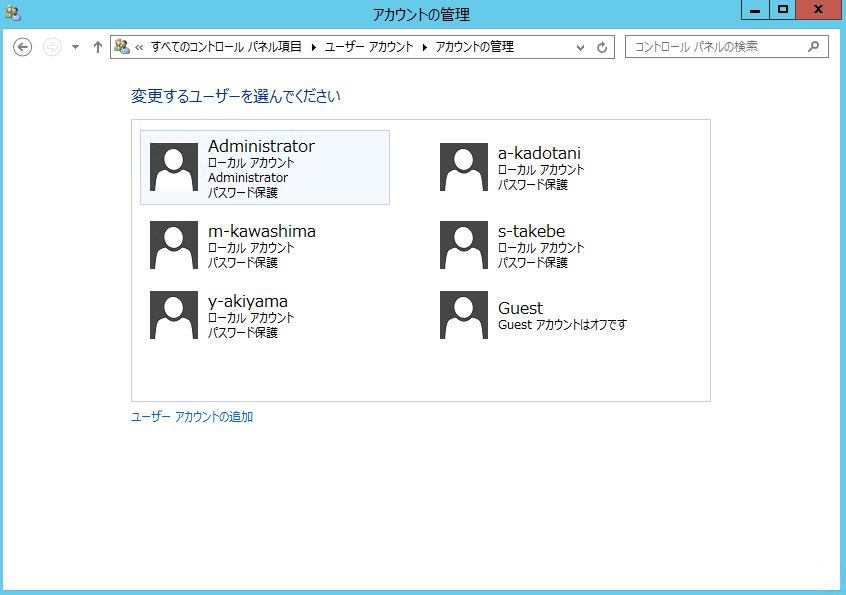Image resolution: width=846 pixels, height=595 pixels.
Task: Open the address bar history dropdown chevron
Action: point(580,46)
